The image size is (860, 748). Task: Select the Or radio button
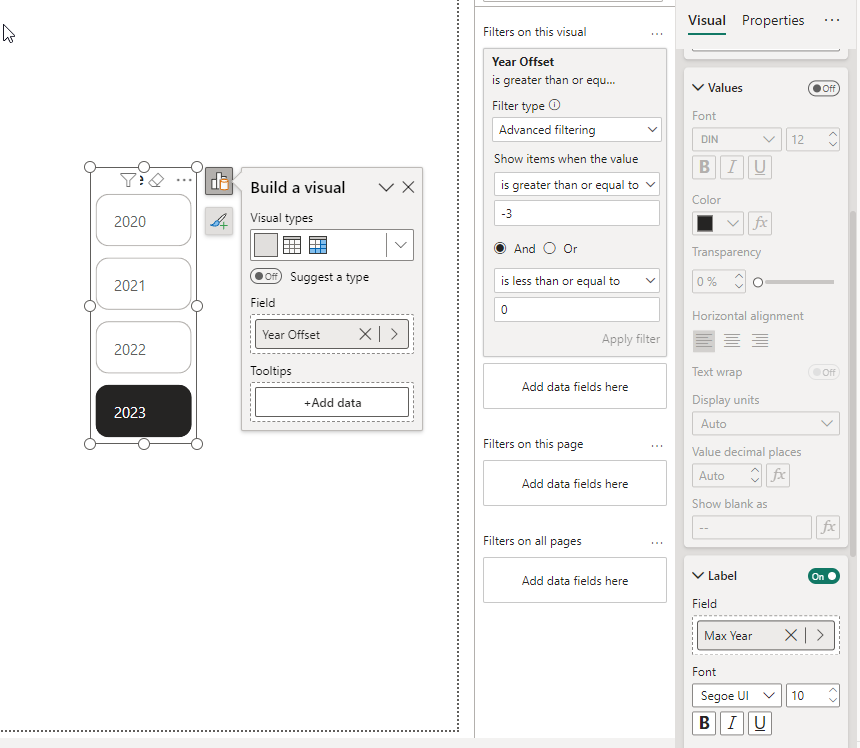point(550,248)
